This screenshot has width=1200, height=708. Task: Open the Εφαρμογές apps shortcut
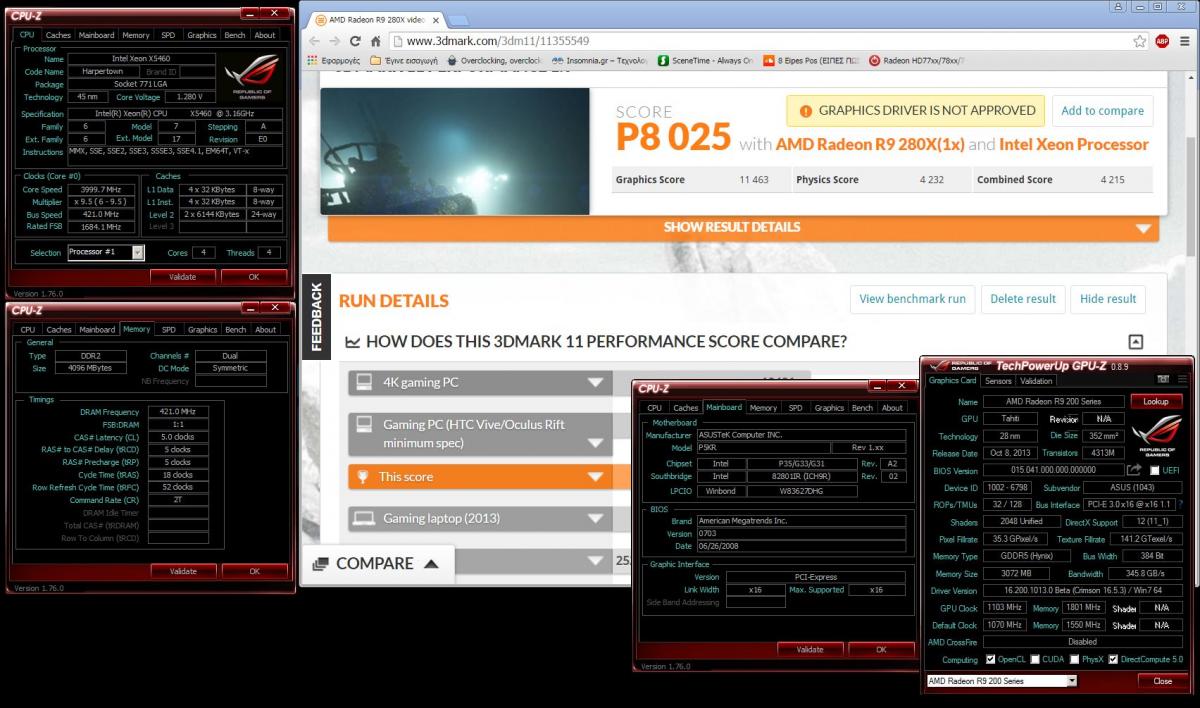coord(332,60)
